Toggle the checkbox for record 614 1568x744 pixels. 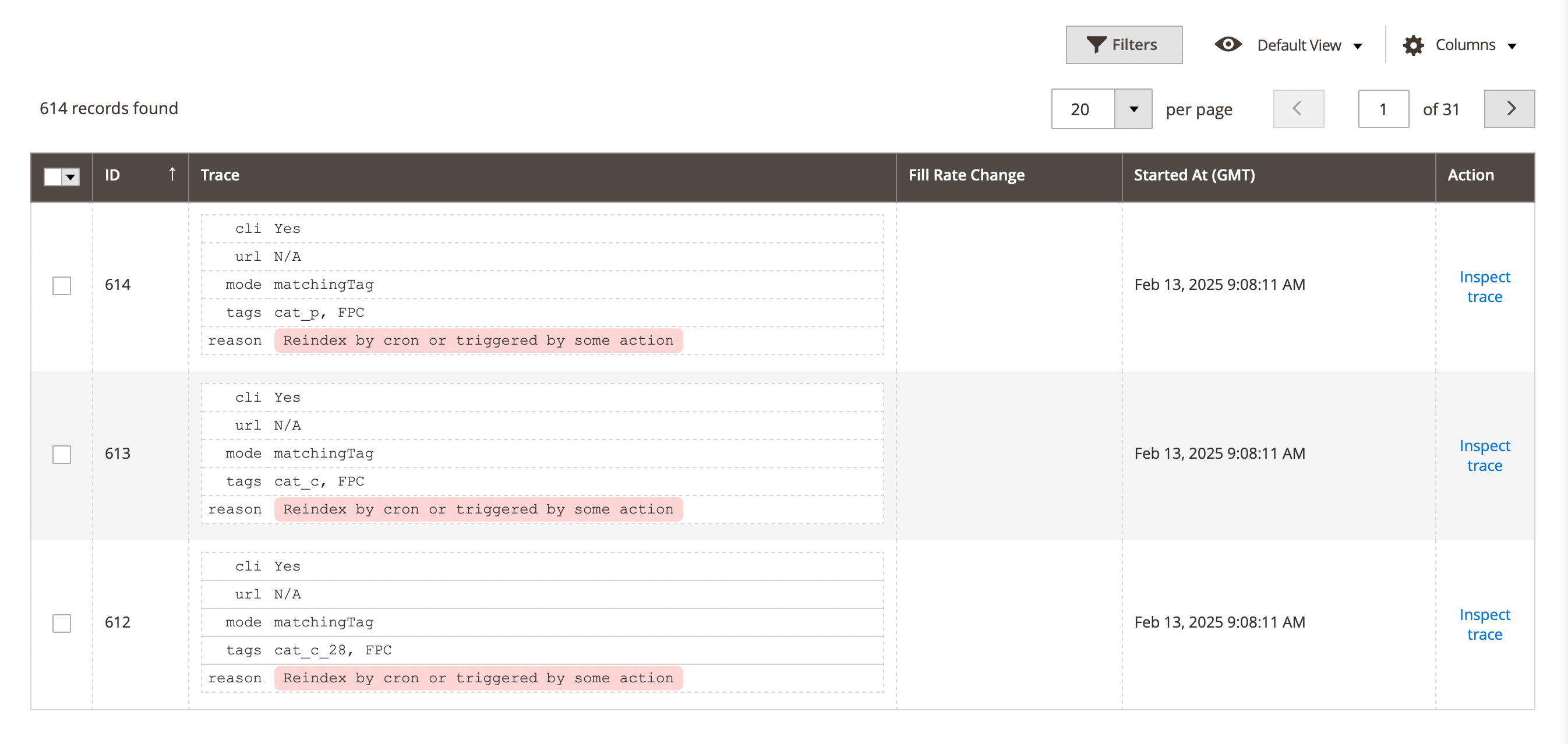click(x=62, y=285)
